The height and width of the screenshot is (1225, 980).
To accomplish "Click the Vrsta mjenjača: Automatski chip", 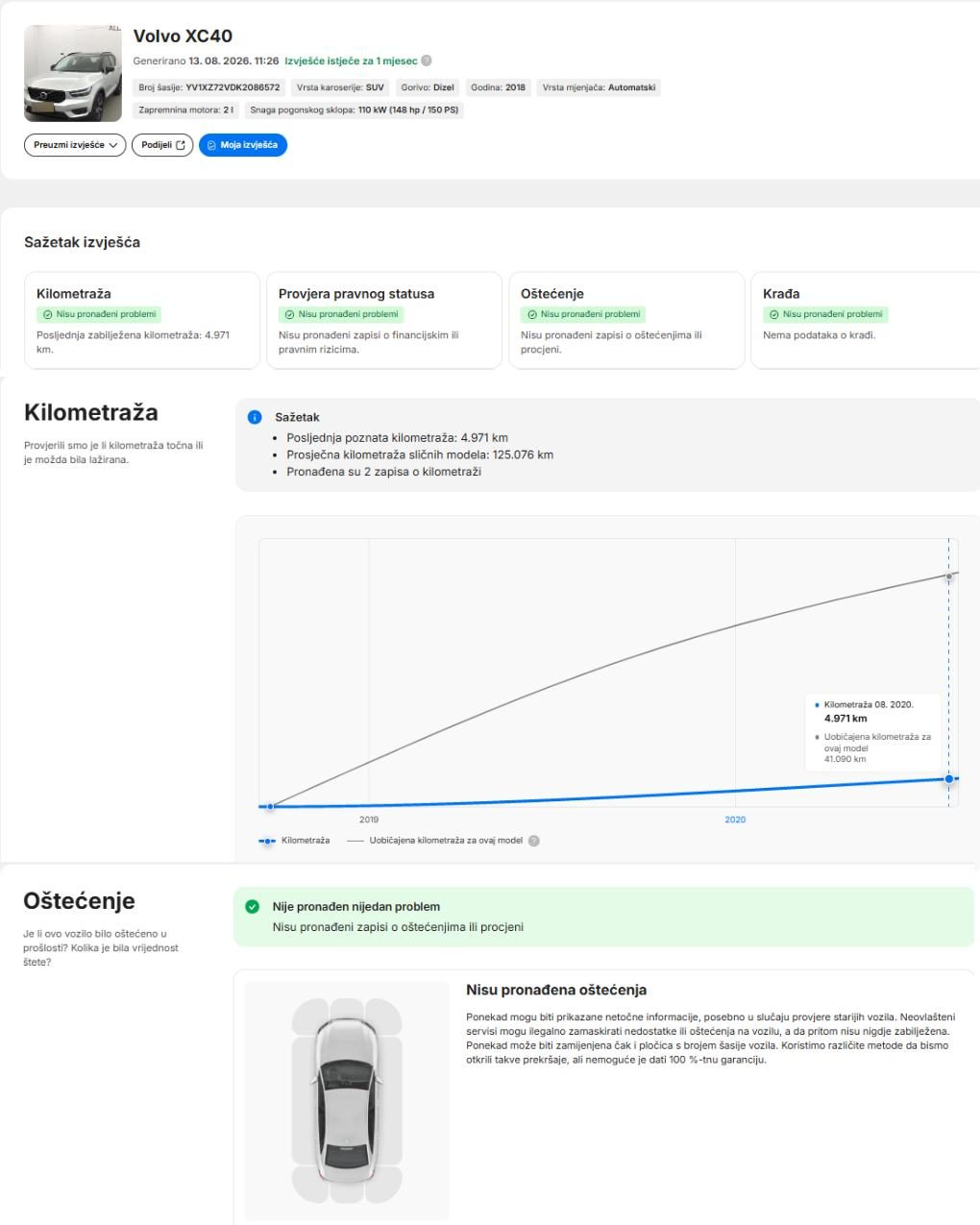I will click(x=600, y=87).
